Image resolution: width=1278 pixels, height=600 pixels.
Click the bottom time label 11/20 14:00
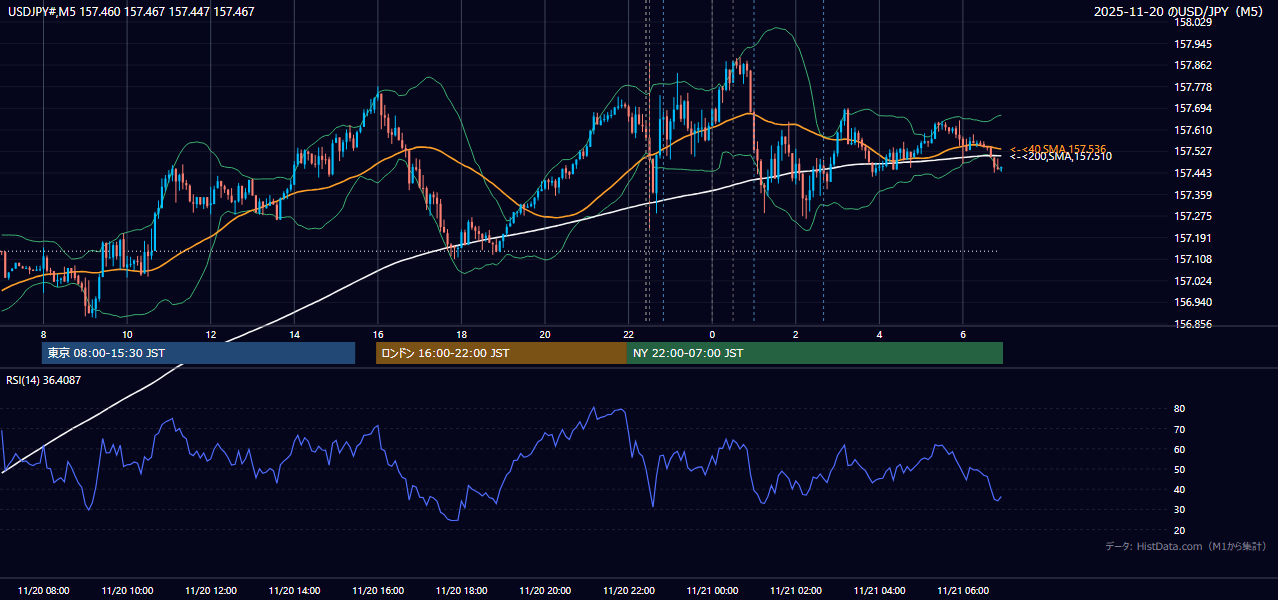coord(294,591)
